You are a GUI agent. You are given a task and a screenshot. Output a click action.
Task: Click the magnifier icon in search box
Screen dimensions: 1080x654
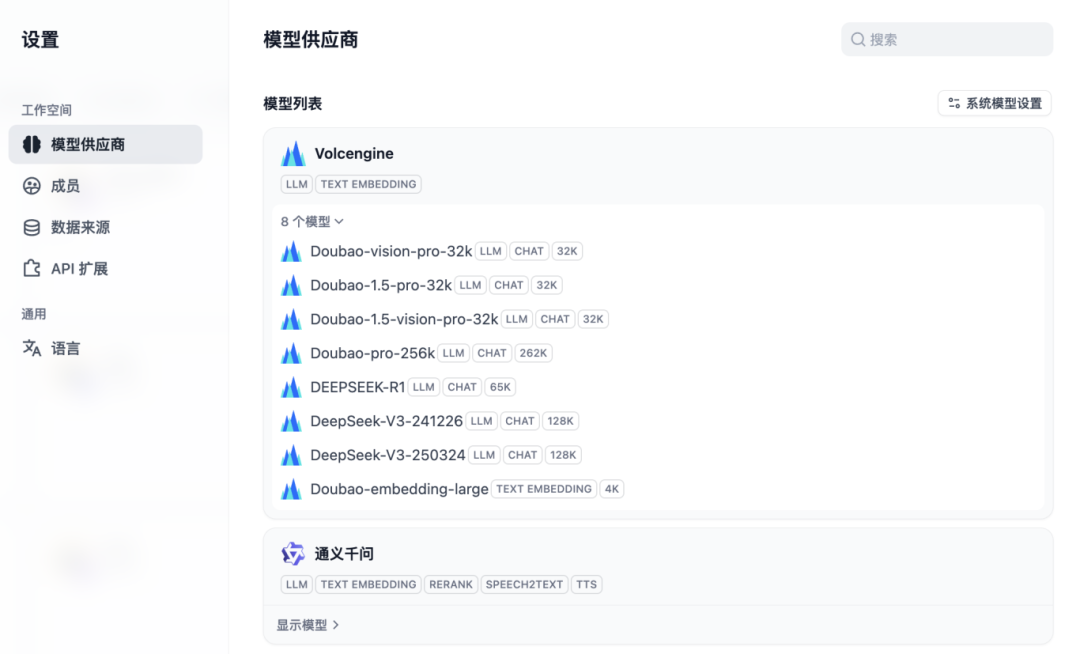click(858, 39)
